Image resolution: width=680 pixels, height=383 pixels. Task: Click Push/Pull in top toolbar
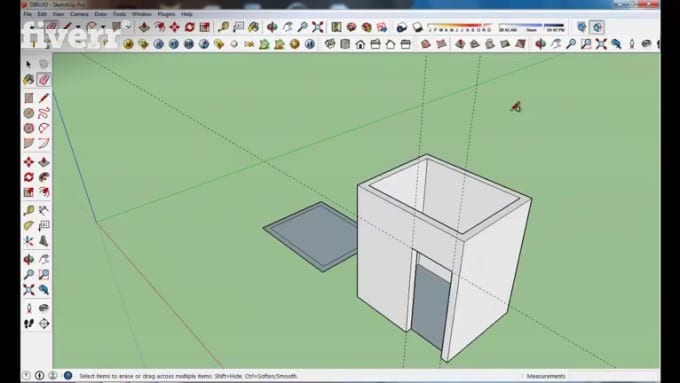click(x=144, y=27)
